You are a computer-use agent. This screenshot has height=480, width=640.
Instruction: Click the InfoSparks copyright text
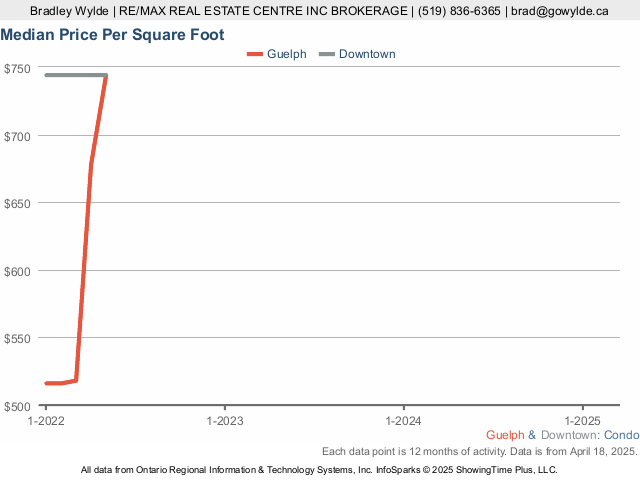[x=467, y=470]
